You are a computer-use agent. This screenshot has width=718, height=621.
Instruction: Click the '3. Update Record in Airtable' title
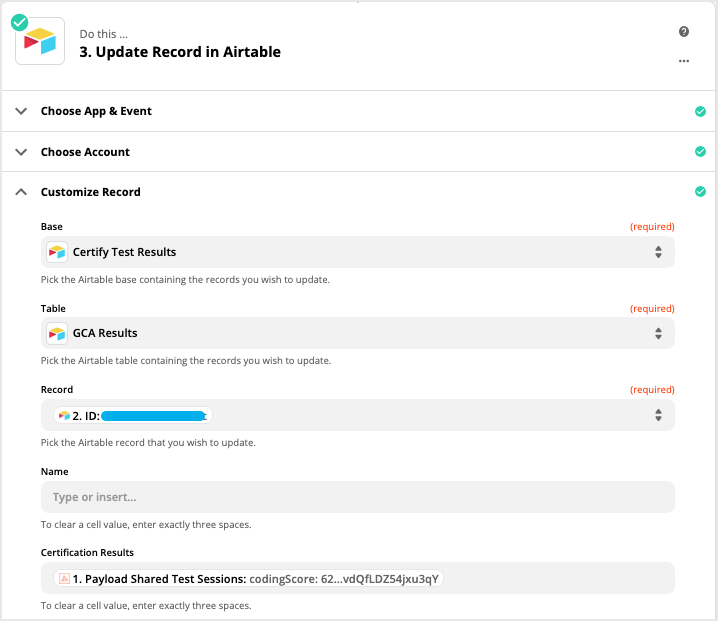(180, 52)
